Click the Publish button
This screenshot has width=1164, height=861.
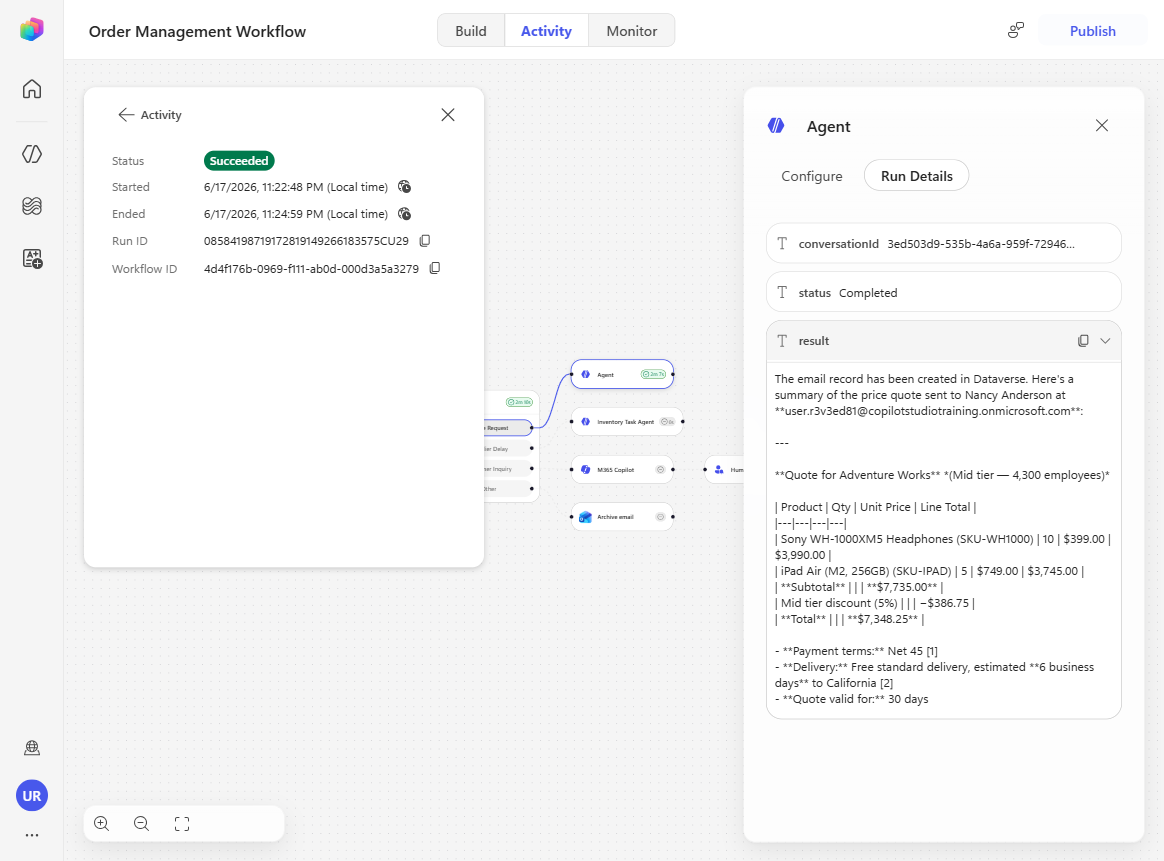click(x=1093, y=31)
